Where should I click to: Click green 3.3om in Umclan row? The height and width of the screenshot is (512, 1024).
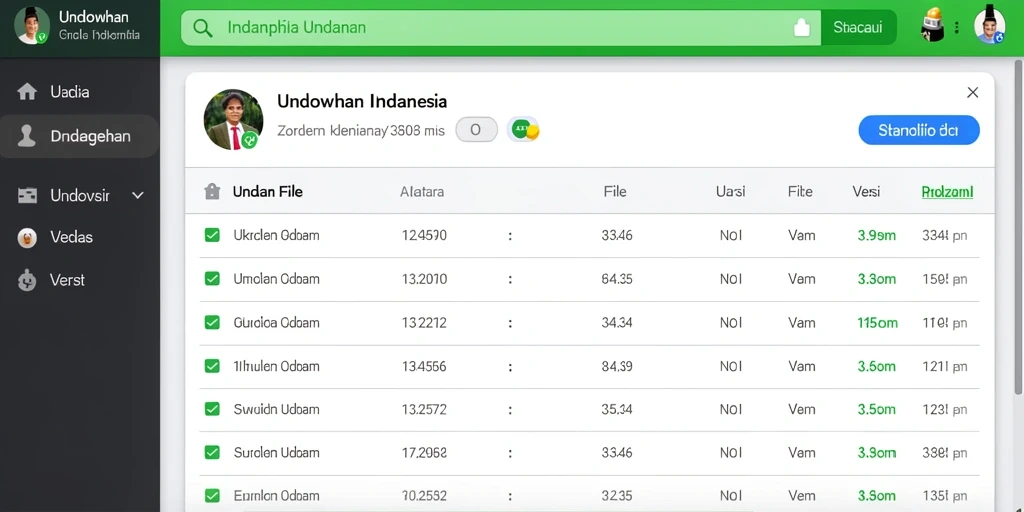tap(876, 280)
